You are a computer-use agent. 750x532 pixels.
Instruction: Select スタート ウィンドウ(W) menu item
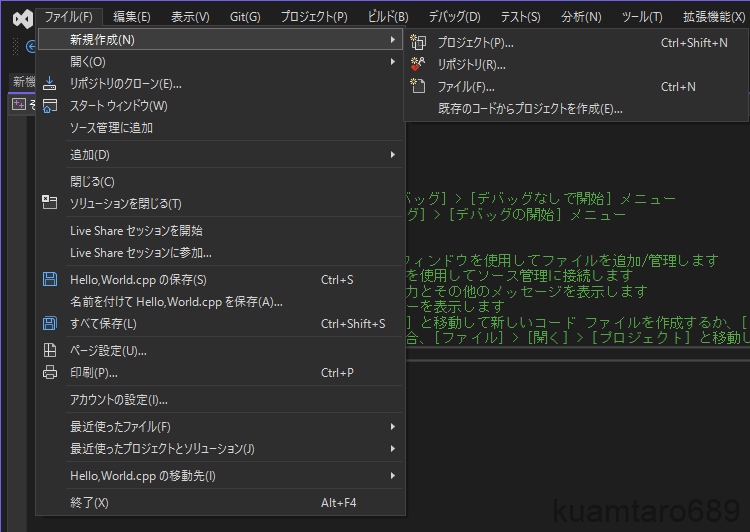click(x=220, y=106)
